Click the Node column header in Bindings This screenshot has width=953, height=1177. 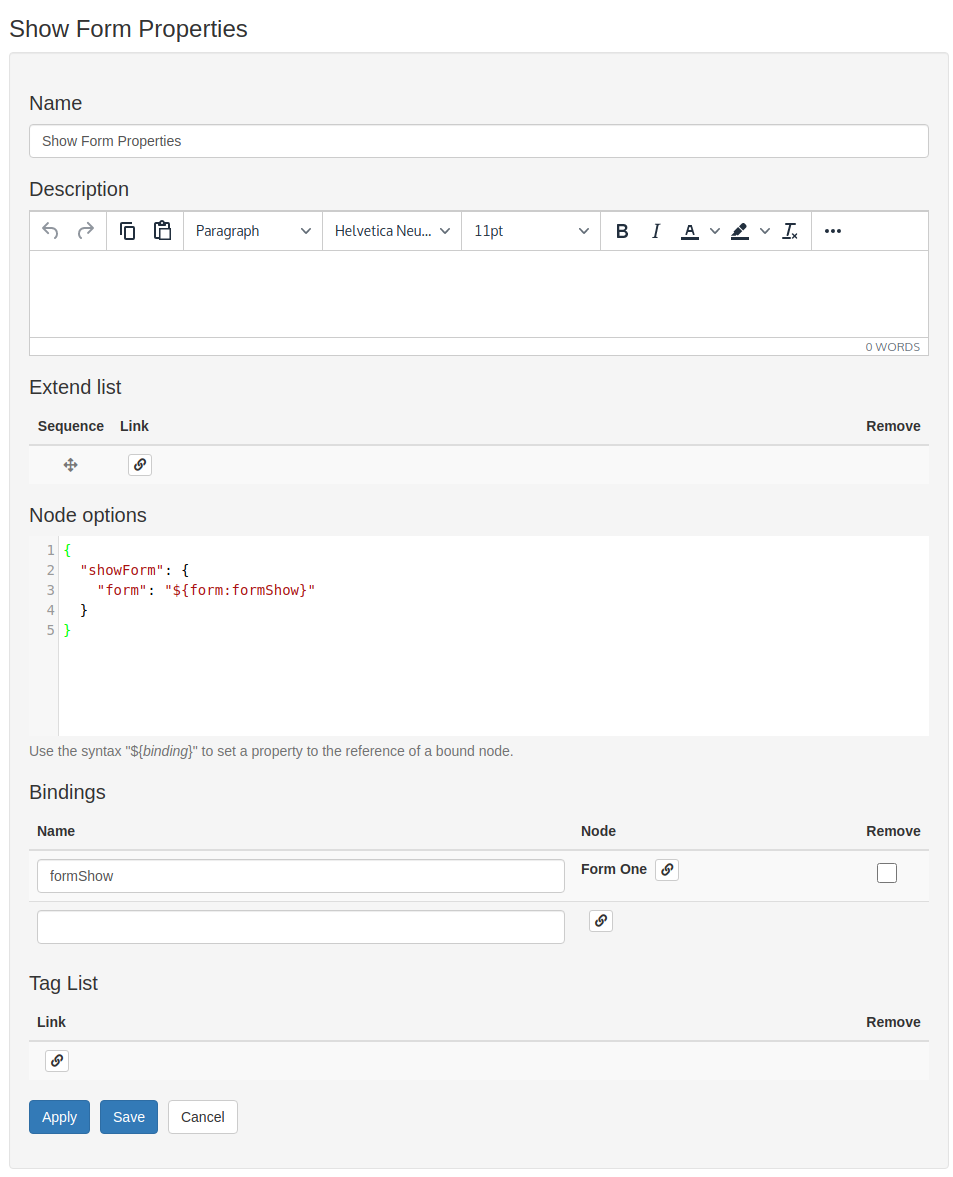pyautogui.click(x=598, y=831)
